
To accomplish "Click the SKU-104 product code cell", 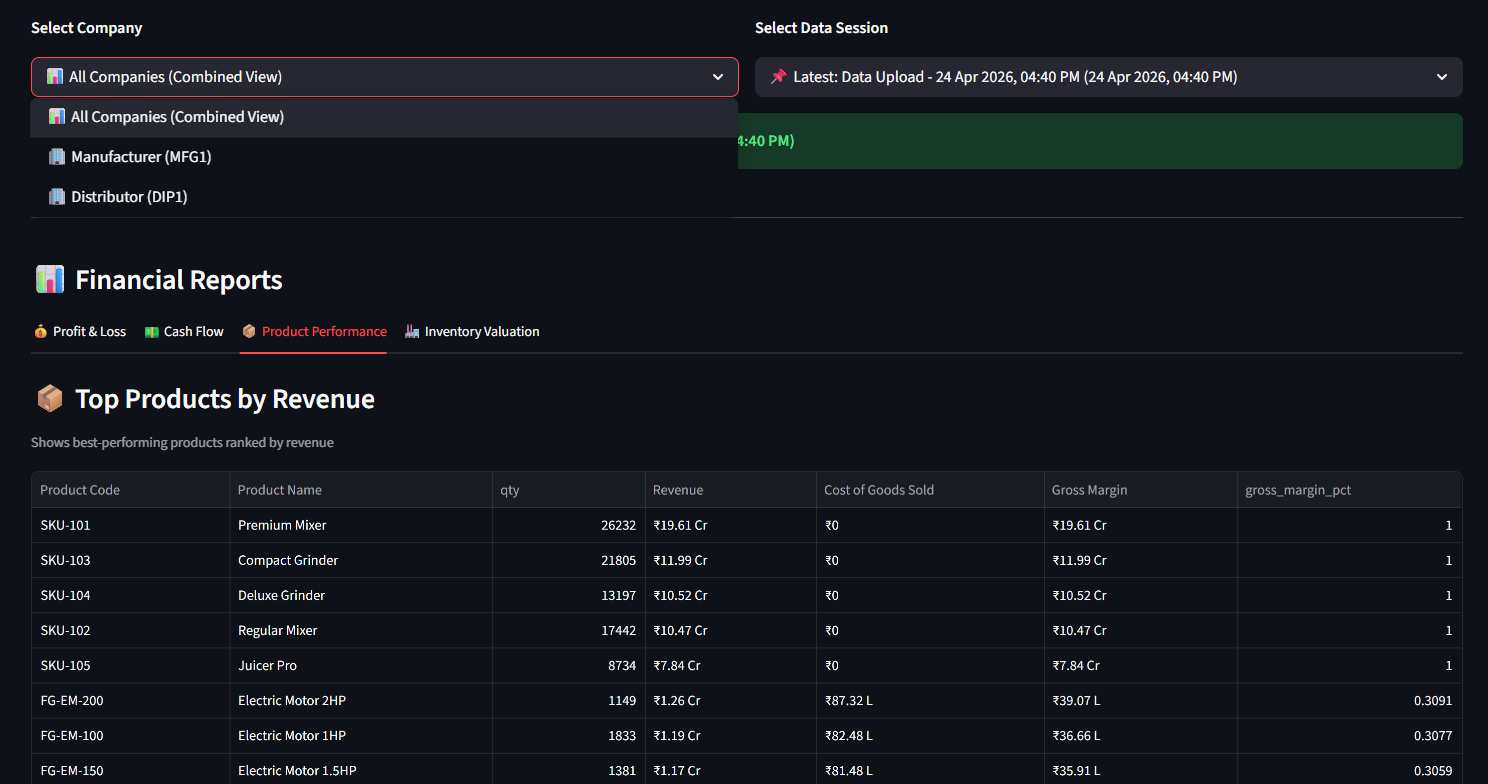I will click(x=130, y=595).
